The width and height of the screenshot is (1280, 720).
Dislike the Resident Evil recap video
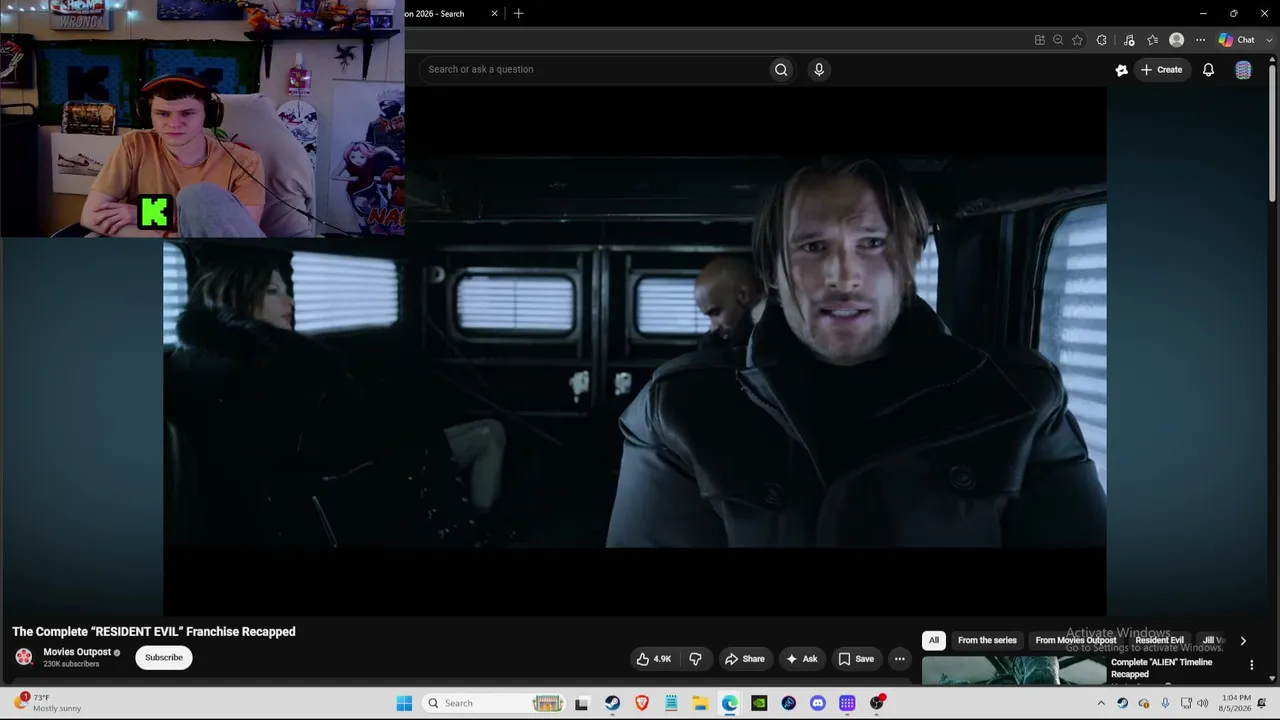pyautogui.click(x=695, y=659)
